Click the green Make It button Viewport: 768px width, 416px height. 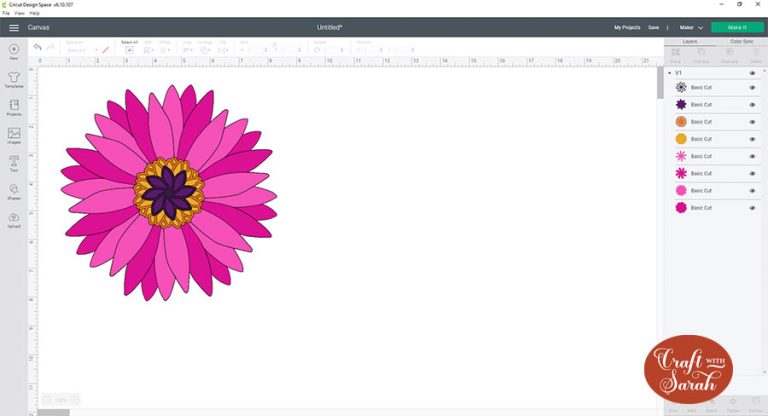[x=737, y=28]
